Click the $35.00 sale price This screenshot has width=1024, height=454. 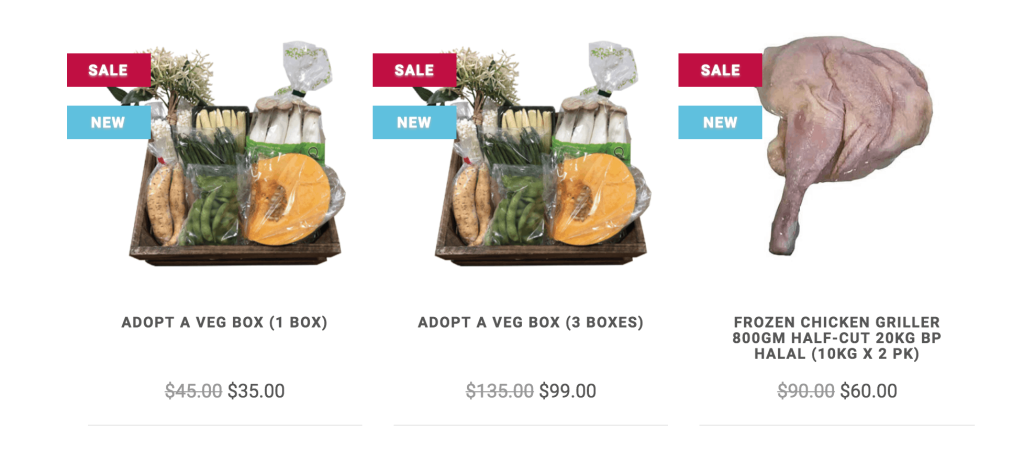256,391
